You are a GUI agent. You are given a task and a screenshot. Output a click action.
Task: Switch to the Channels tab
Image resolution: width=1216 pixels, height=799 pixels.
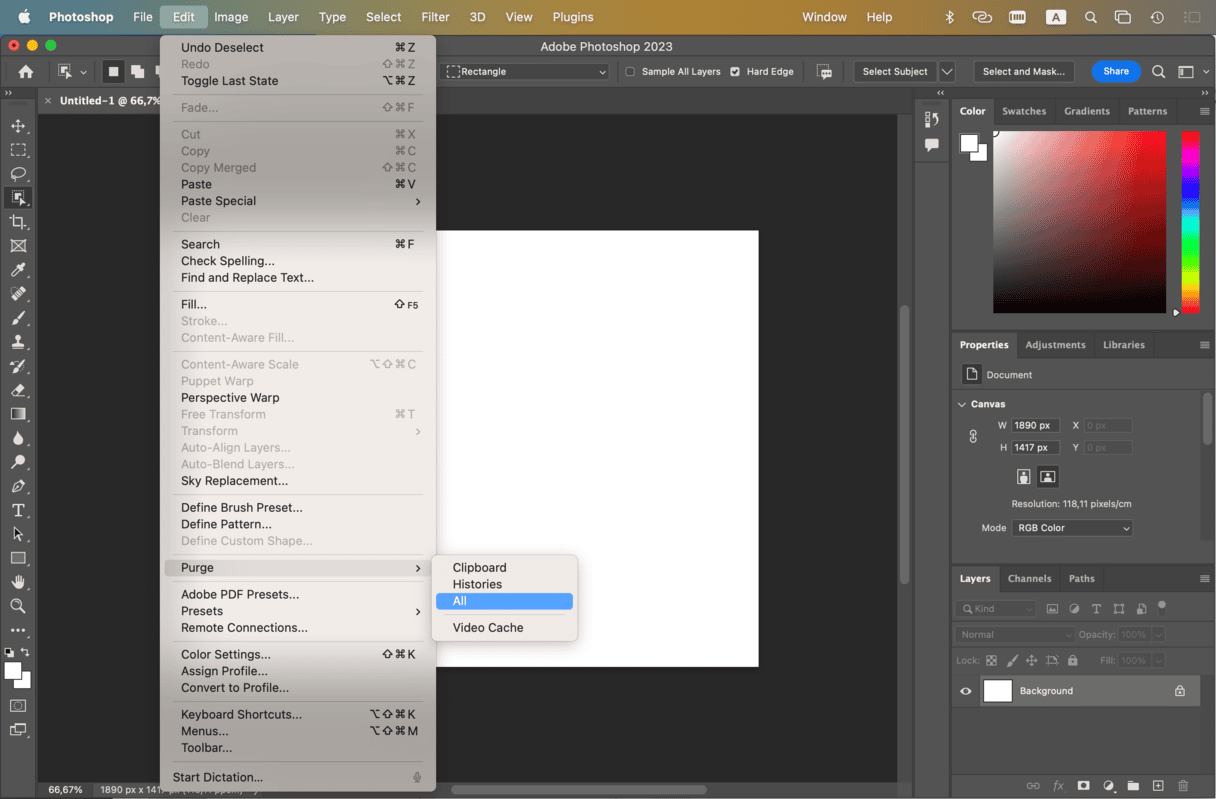1029,578
